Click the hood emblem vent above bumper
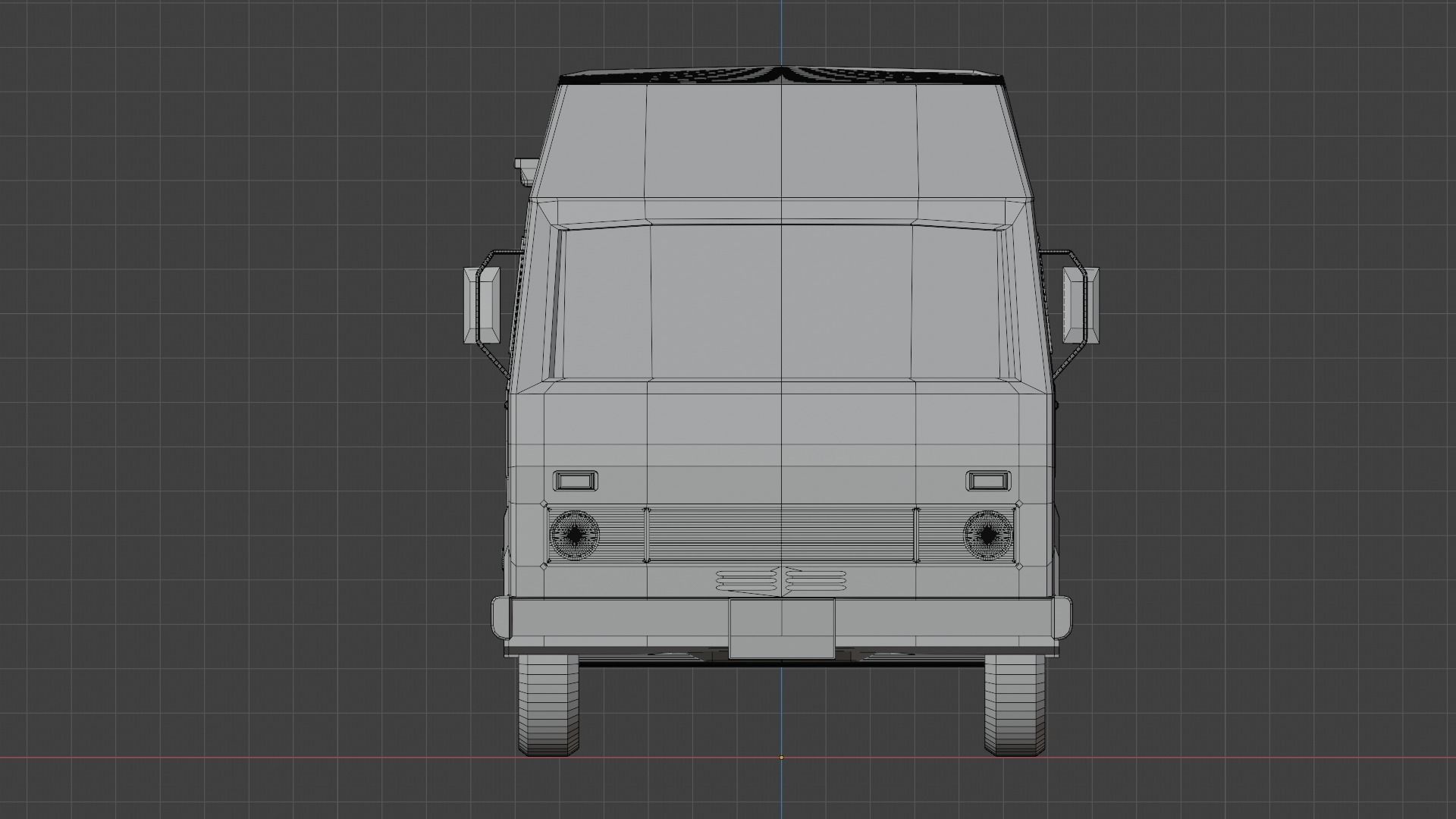 [x=781, y=581]
